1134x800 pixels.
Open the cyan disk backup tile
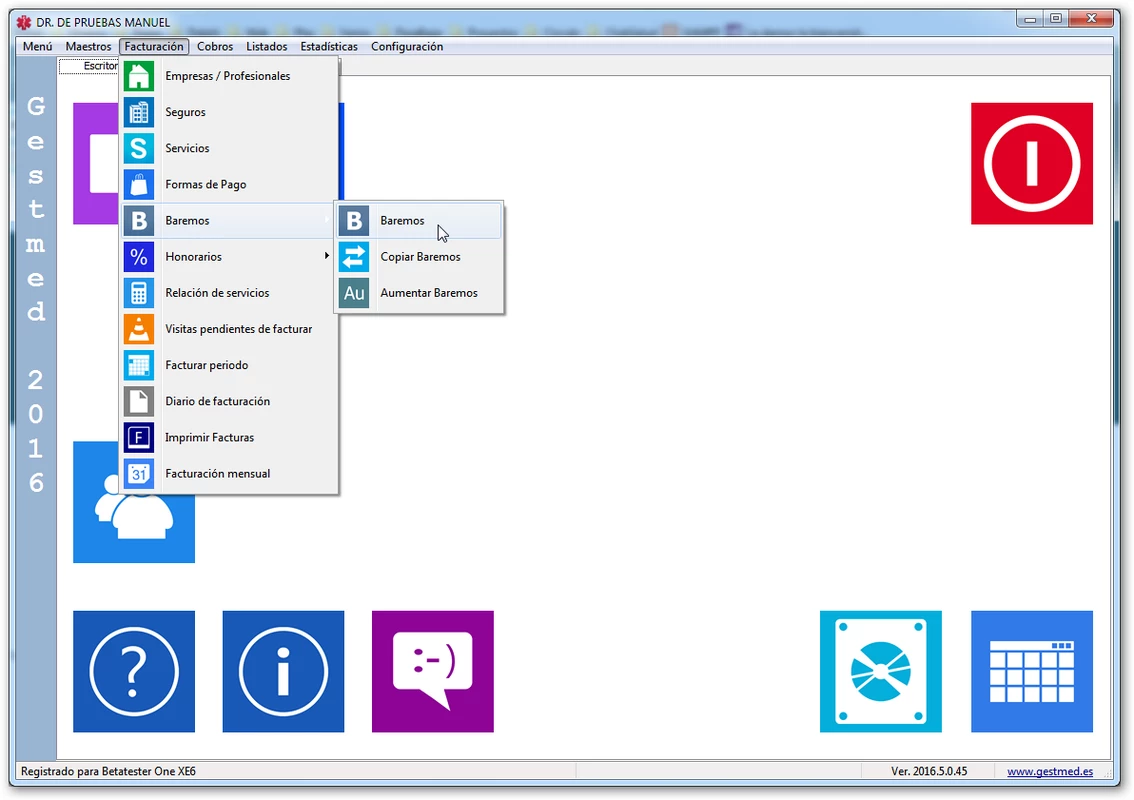(x=880, y=671)
